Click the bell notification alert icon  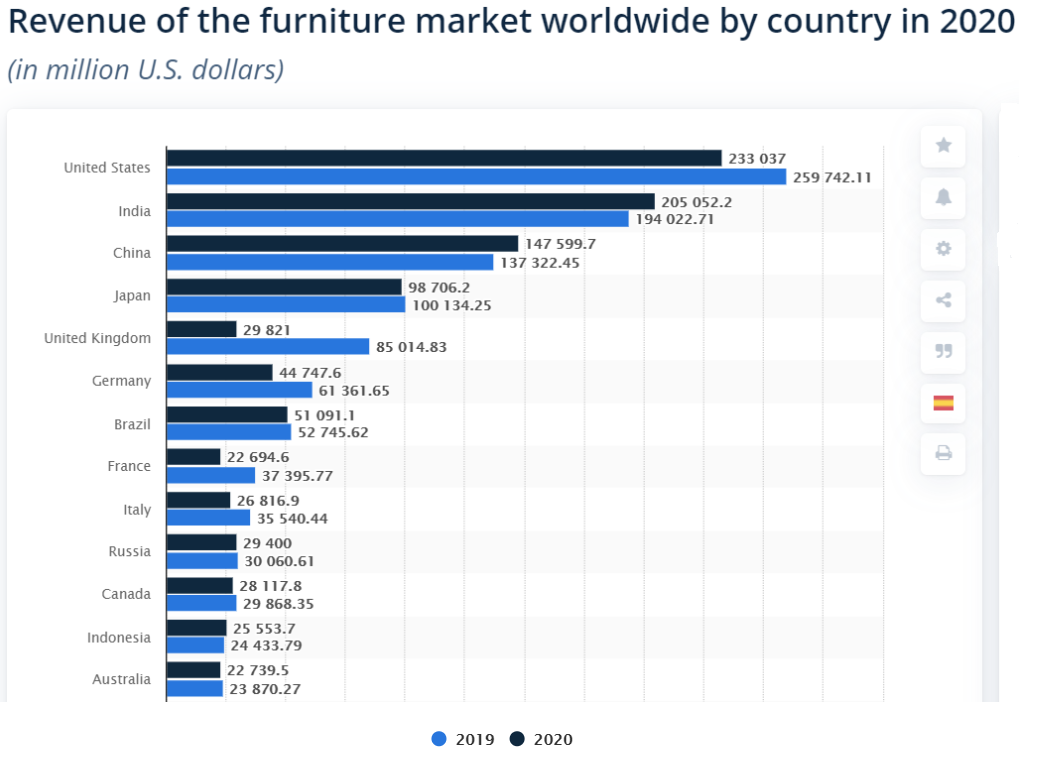tap(943, 197)
